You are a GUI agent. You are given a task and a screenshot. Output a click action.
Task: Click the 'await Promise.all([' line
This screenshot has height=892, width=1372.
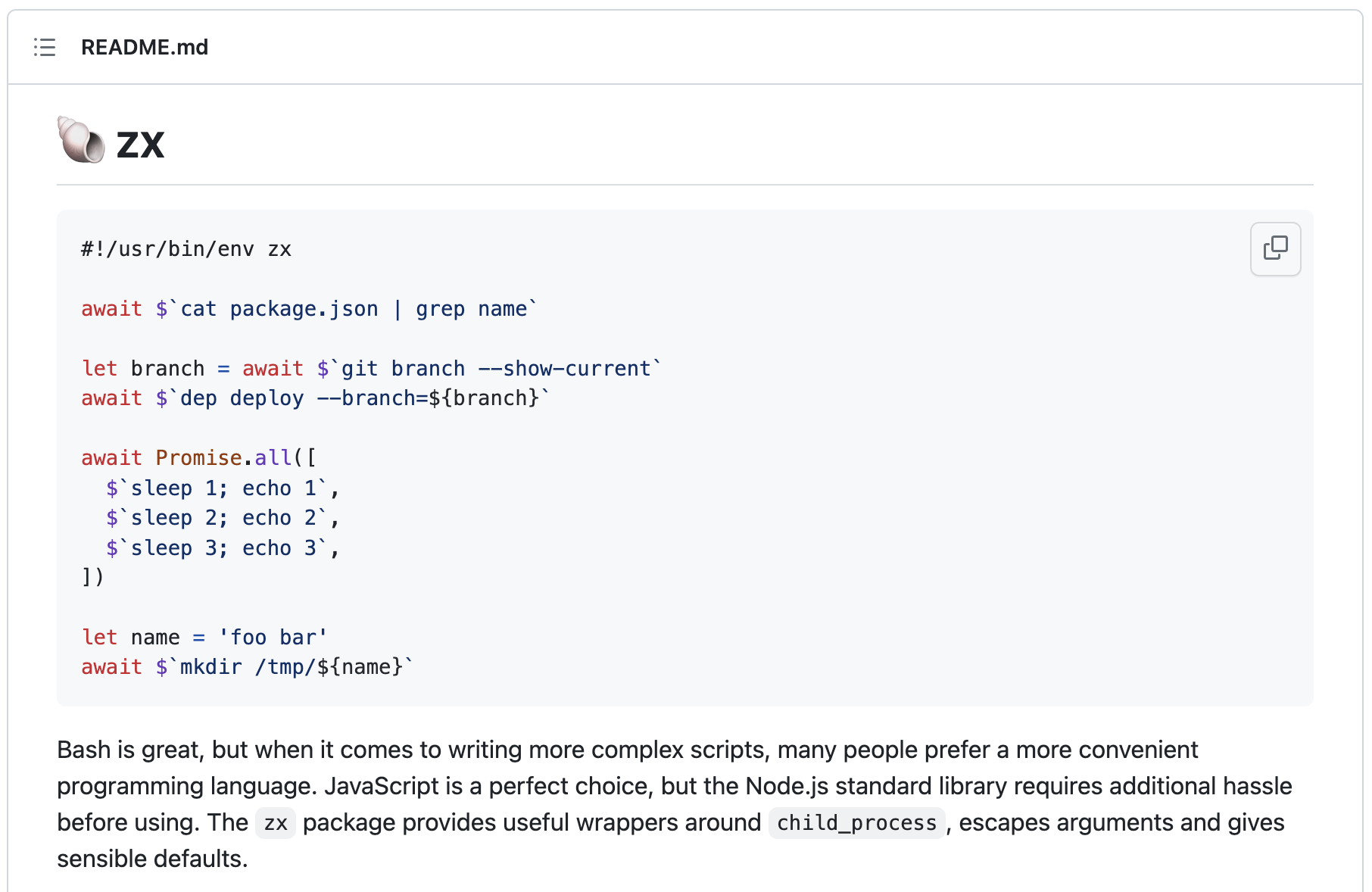pos(199,458)
